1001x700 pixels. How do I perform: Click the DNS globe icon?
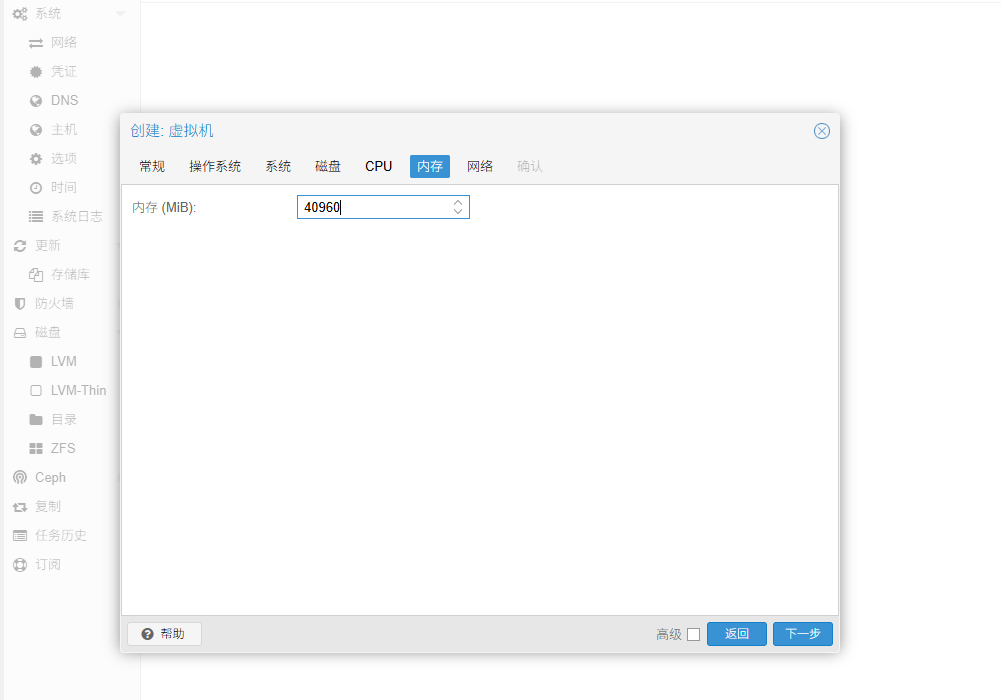tap(36, 101)
